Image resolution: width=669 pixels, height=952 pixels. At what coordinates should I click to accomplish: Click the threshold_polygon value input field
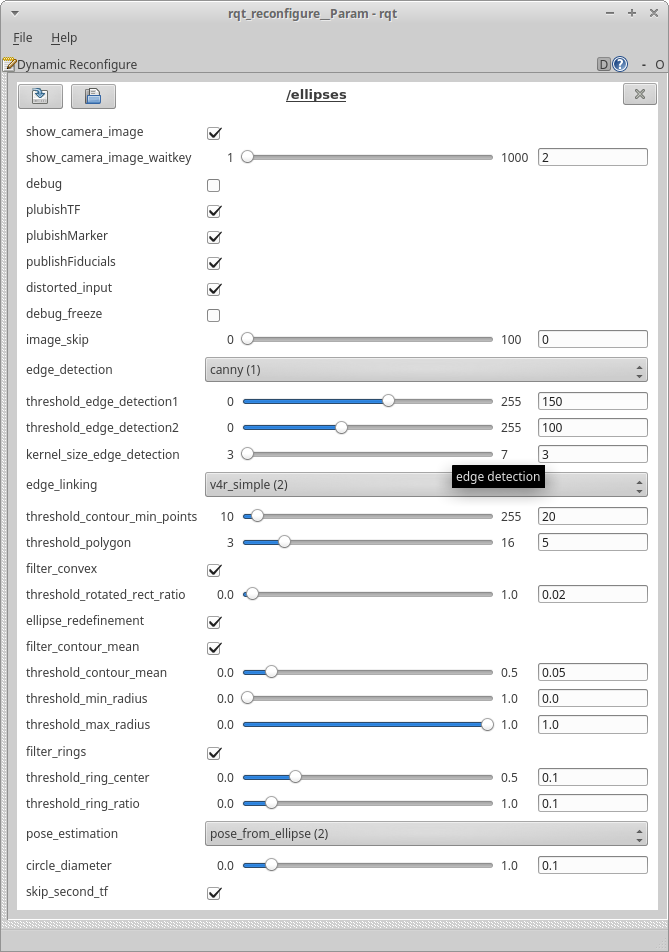(x=592, y=543)
